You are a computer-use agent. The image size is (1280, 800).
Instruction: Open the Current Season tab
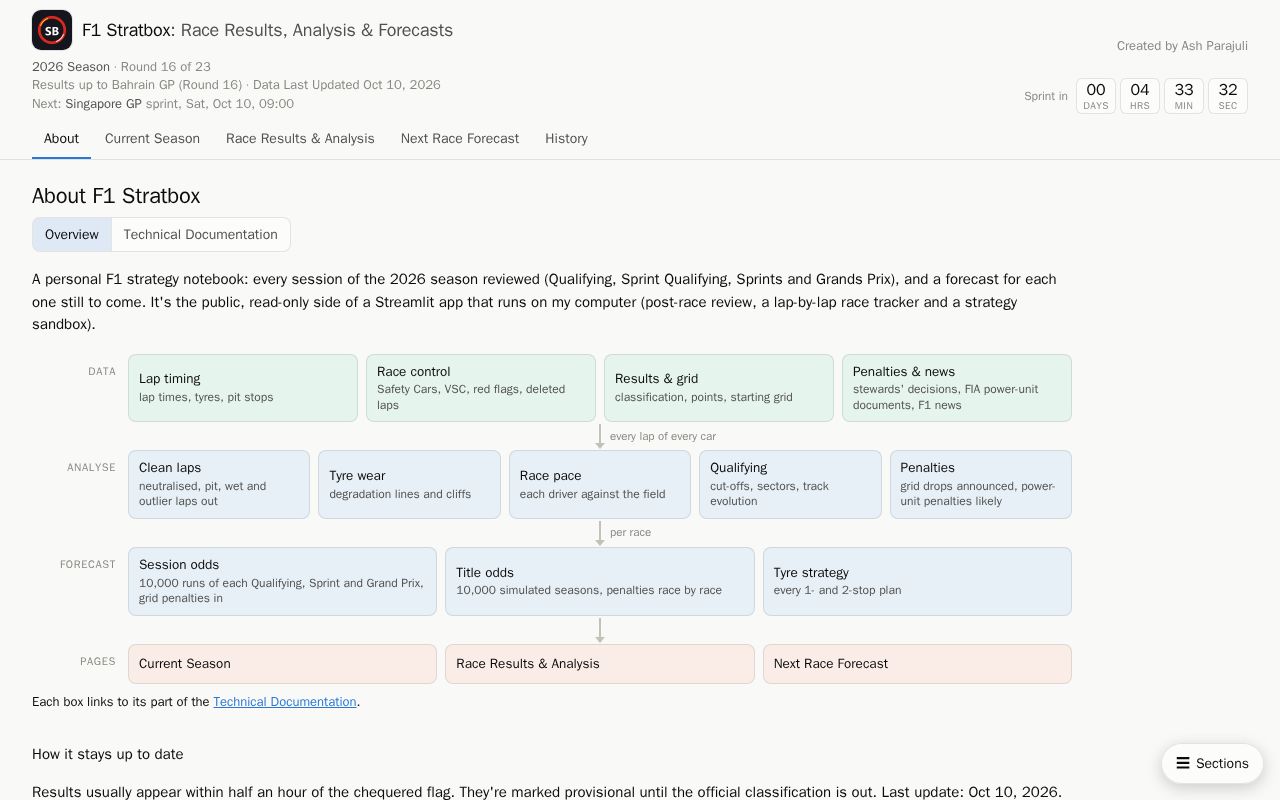point(152,139)
